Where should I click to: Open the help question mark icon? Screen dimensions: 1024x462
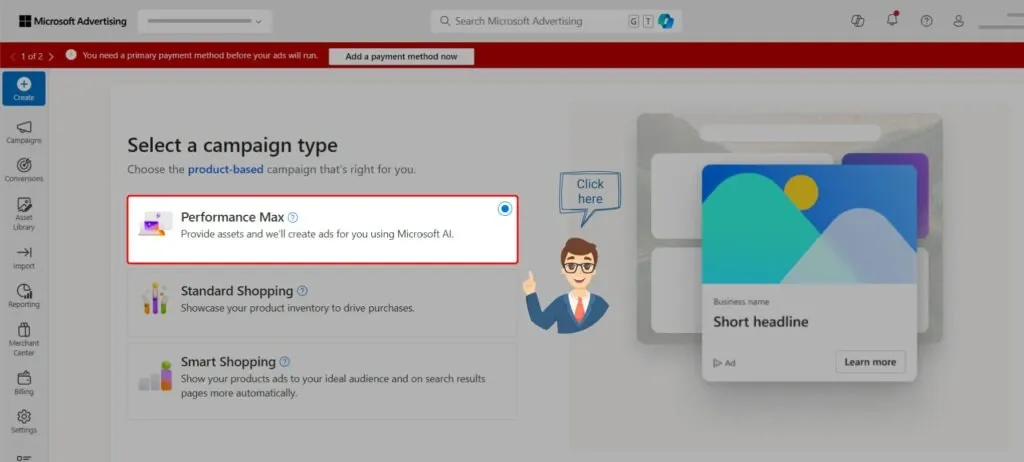click(926, 21)
